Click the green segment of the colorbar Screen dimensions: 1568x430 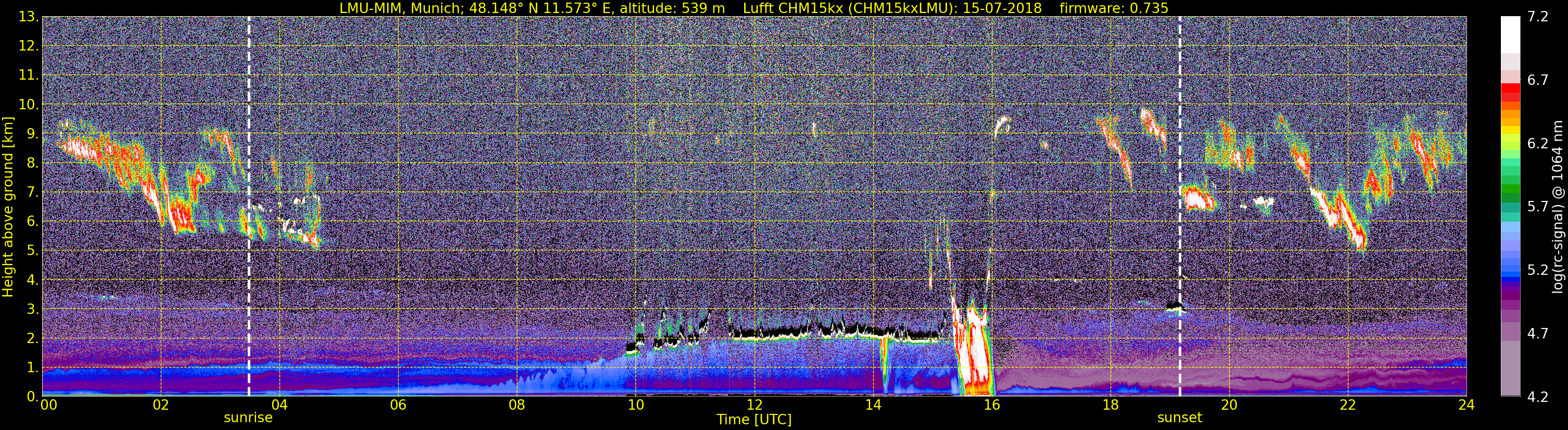(1511, 189)
